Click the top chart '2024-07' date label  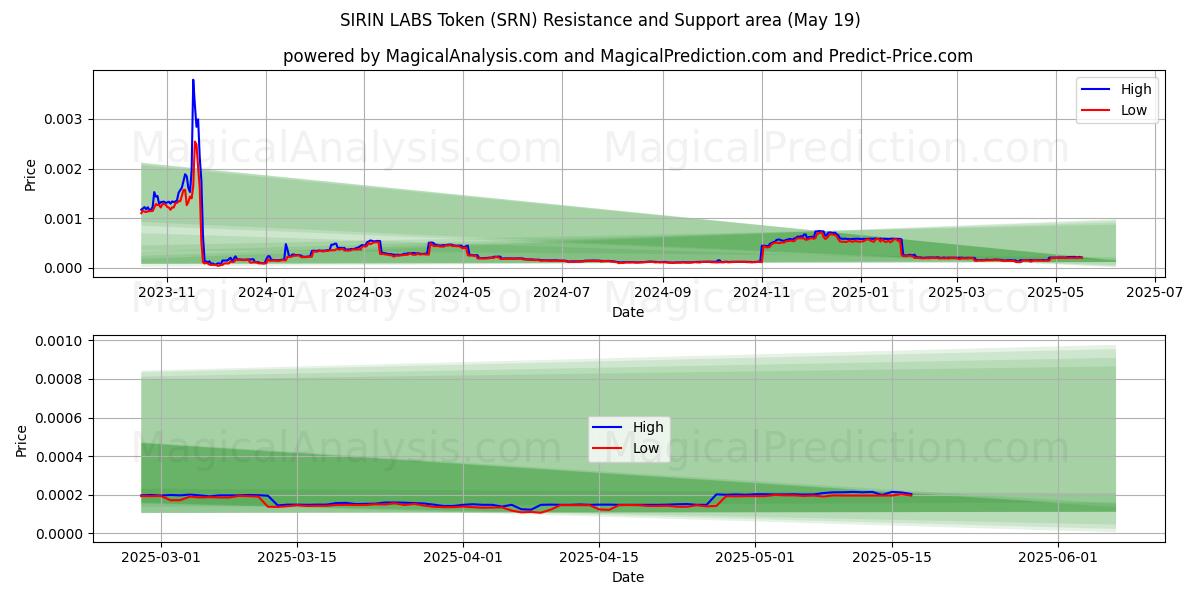[563, 293]
